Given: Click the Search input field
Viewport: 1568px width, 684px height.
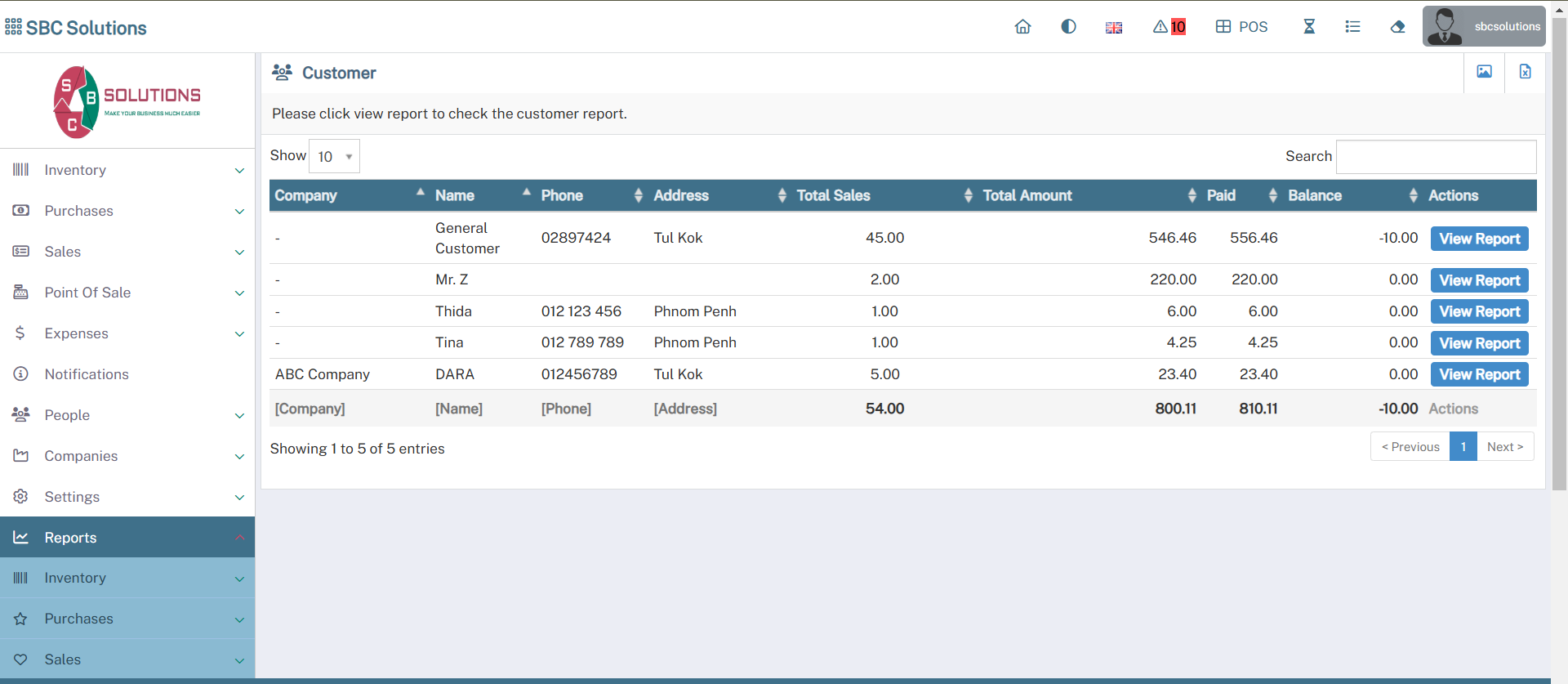Looking at the screenshot, I should tap(1436, 156).
